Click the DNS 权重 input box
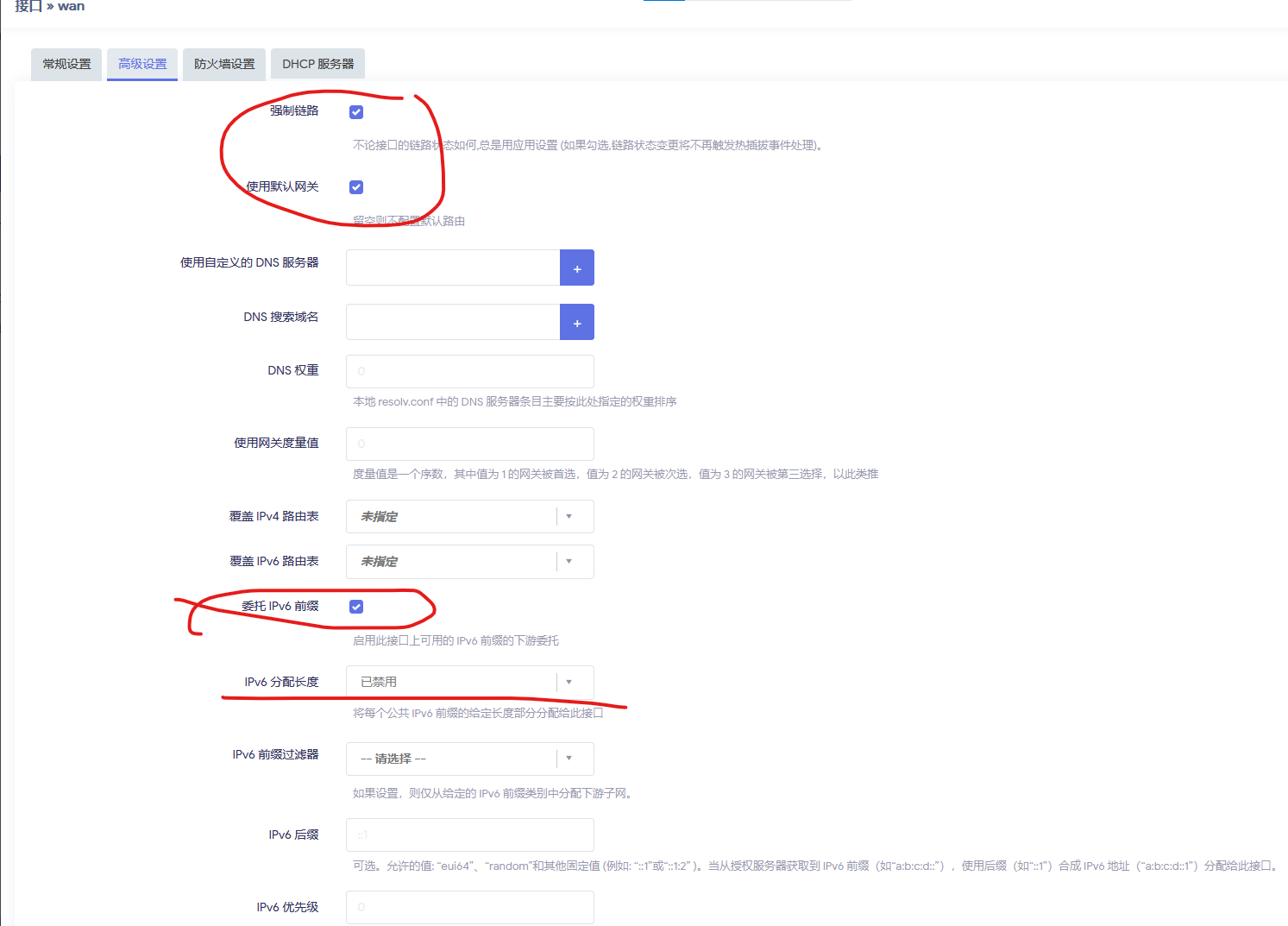The width and height of the screenshot is (1288, 926). click(x=469, y=372)
